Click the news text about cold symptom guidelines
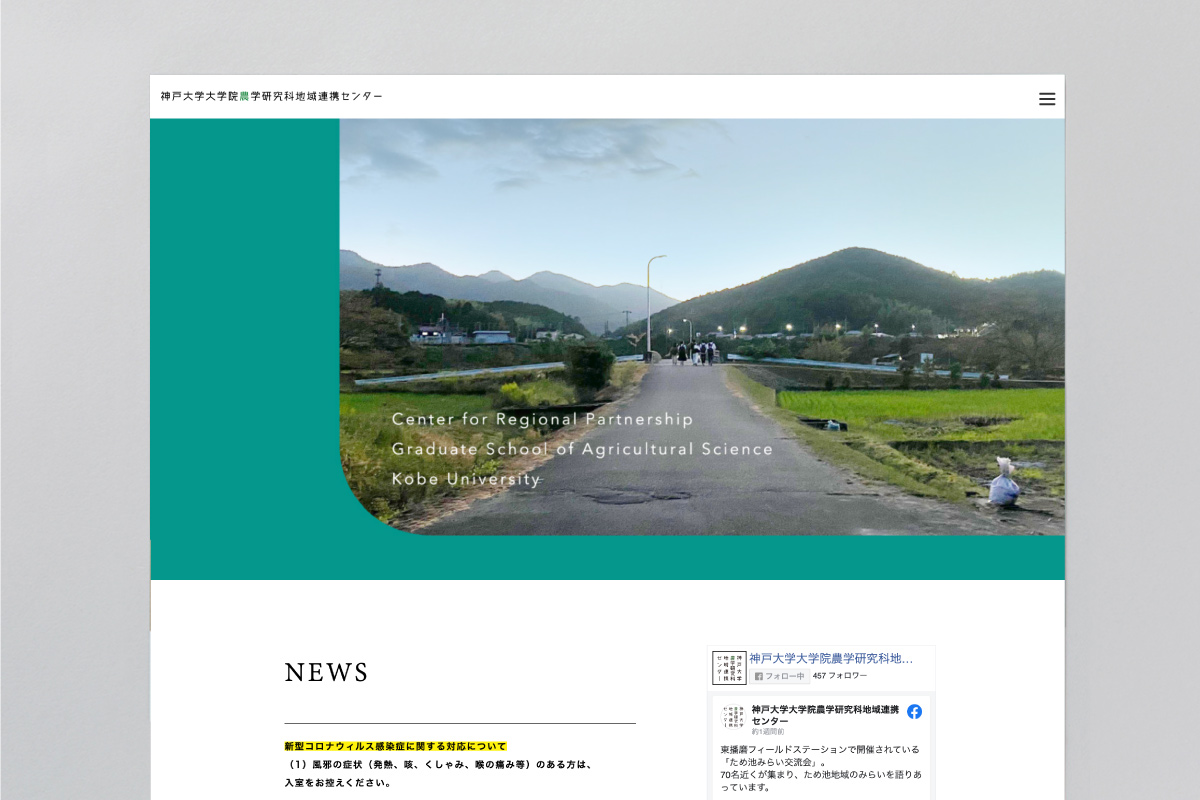This screenshot has height=800, width=1200. click(437, 766)
